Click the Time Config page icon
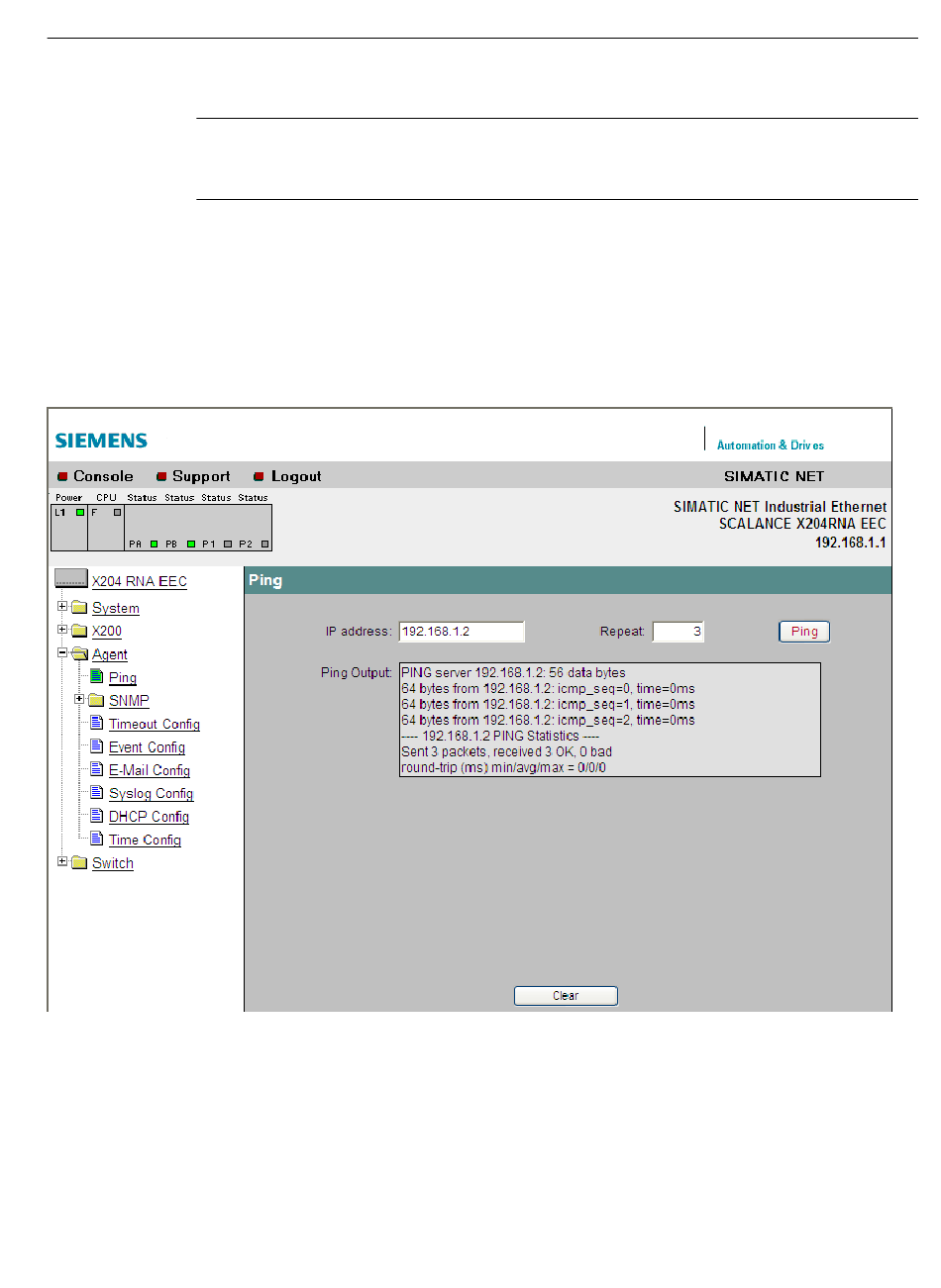 pos(97,839)
